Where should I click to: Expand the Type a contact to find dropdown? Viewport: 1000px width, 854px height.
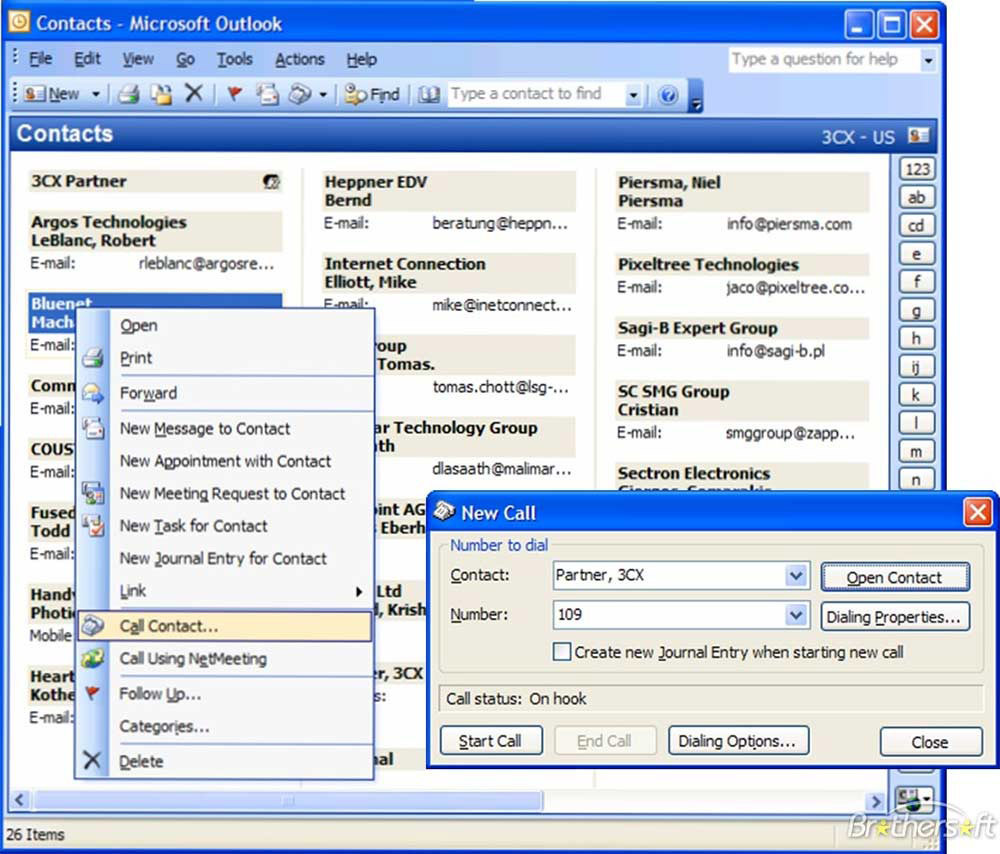tap(633, 96)
